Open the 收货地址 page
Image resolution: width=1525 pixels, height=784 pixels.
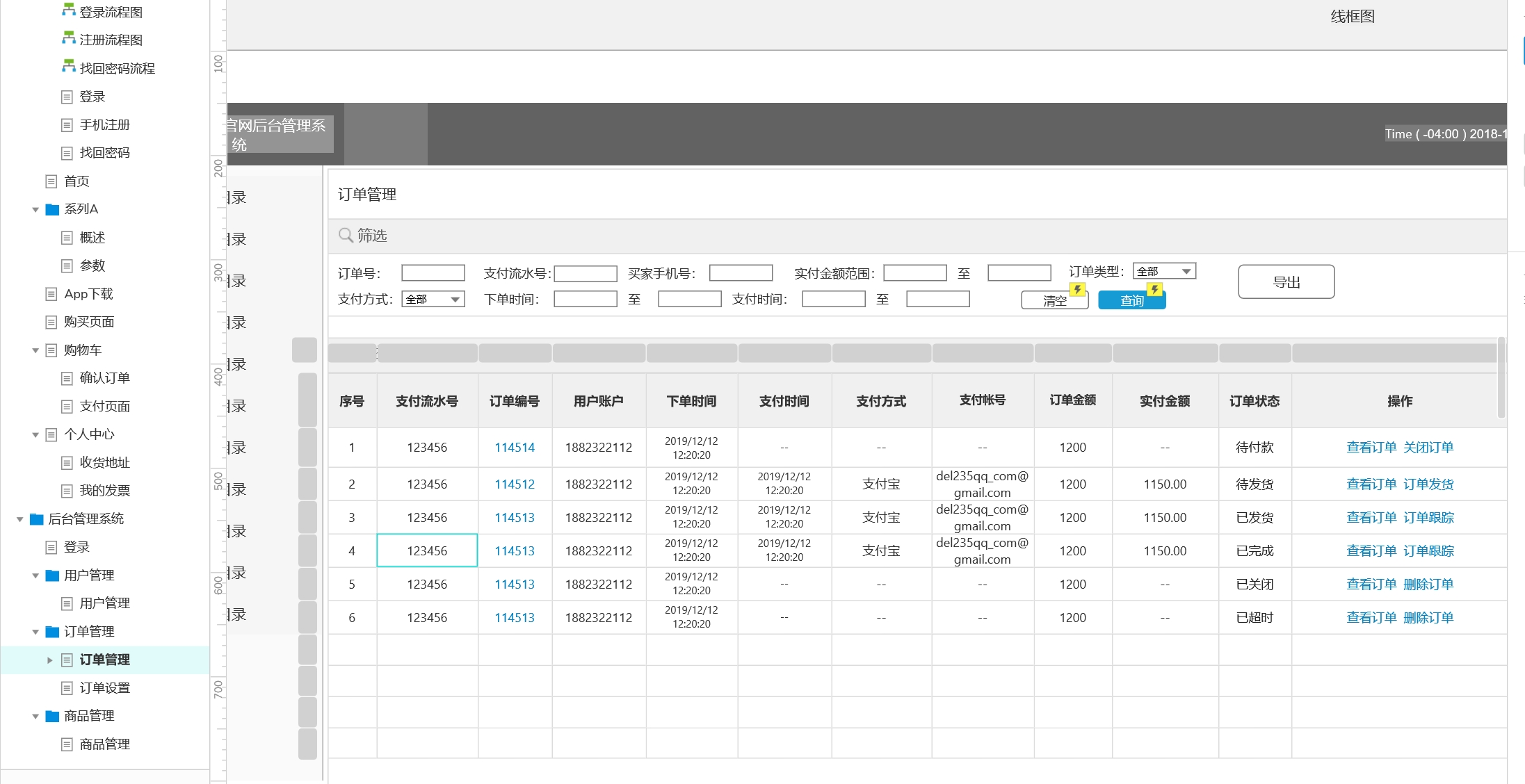click(104, 463)
